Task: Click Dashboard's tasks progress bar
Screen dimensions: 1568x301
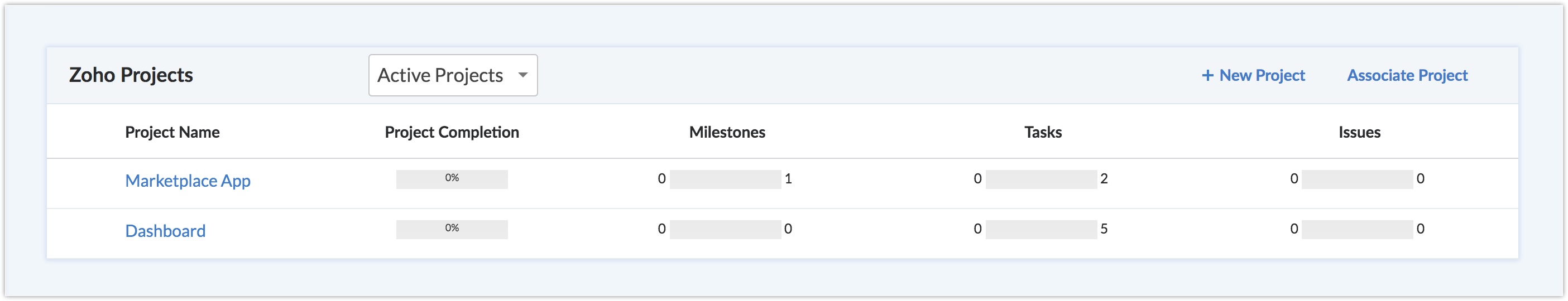Action: click(1041, 229)
